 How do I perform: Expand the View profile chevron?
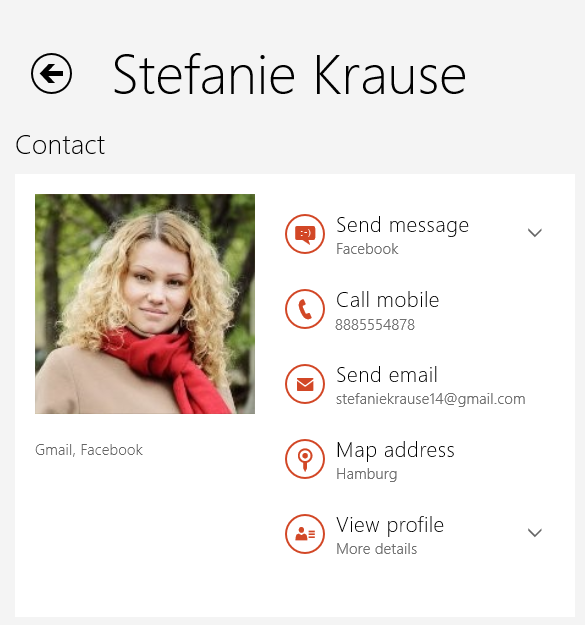point(534,533)
